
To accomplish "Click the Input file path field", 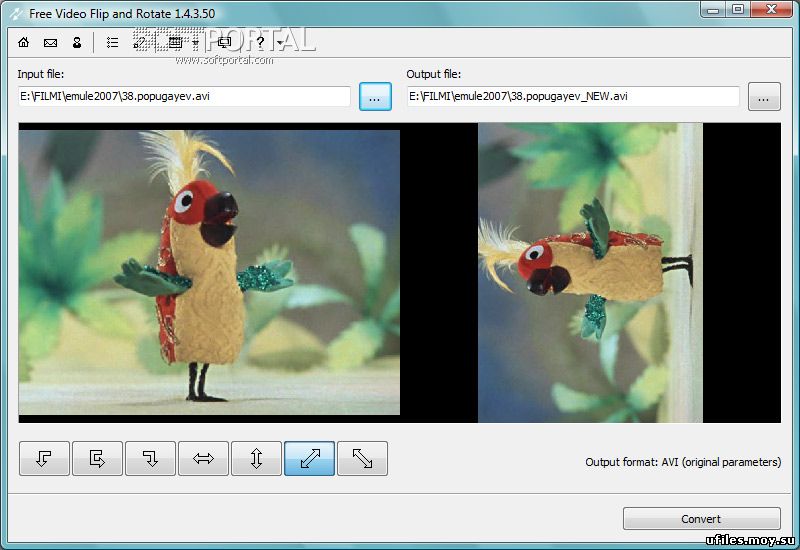I will [184, 97].
